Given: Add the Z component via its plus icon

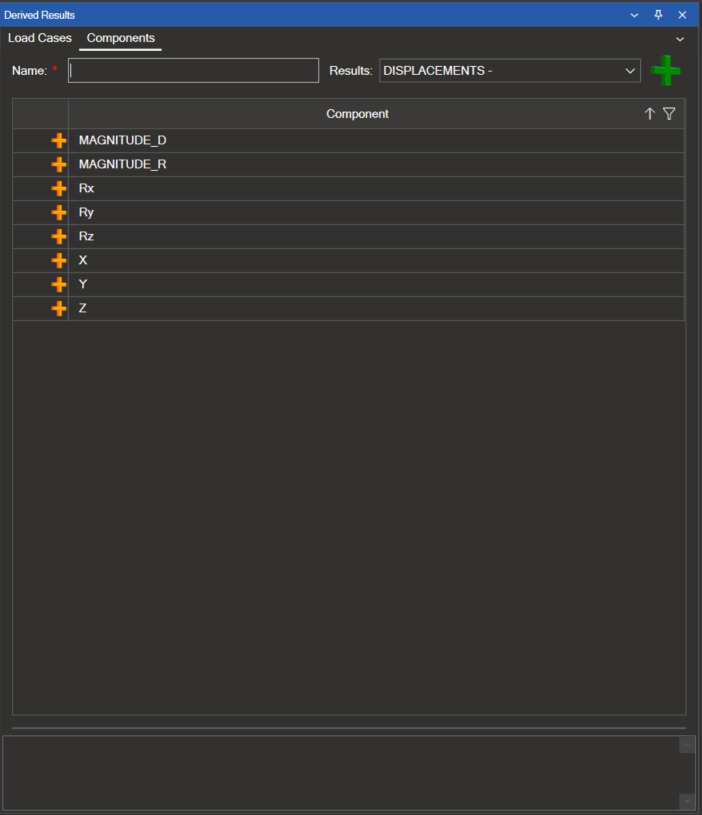Looking at the screenshot, I should point(59,309).
